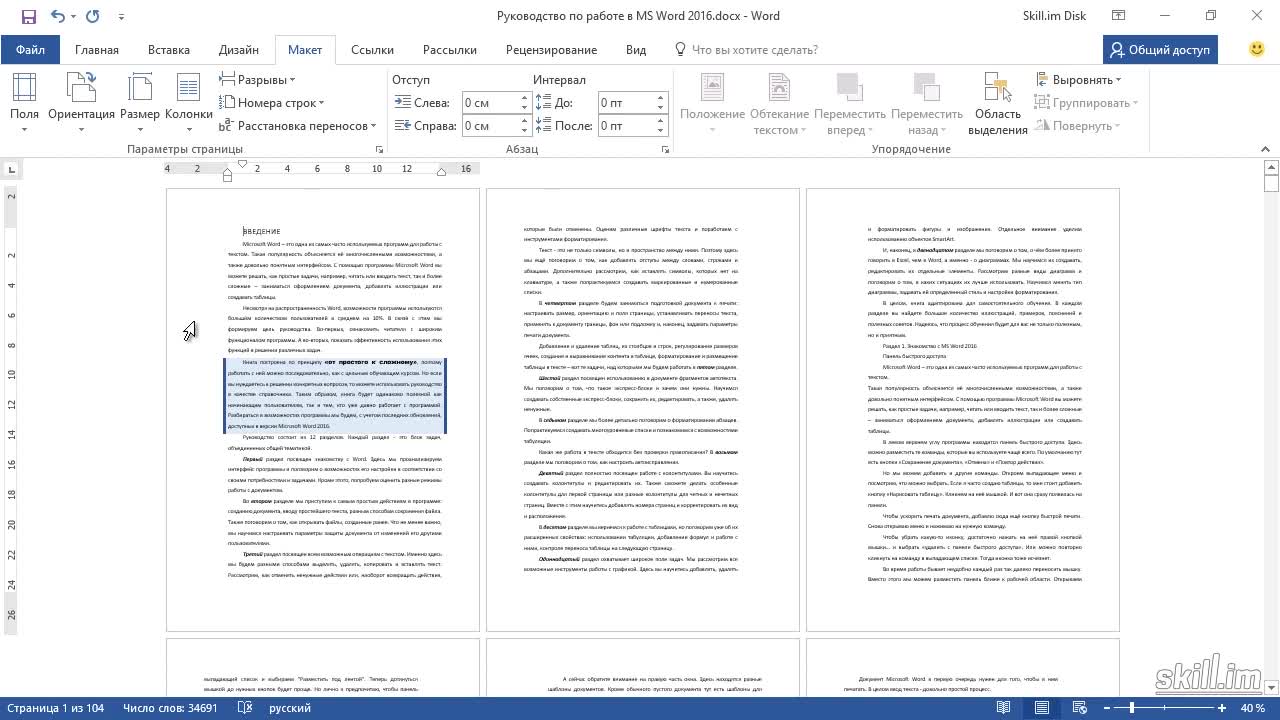Expand the Выровнять align dropdown
This screenshot has width=1280, height=720.
(x=1078, y=80)
